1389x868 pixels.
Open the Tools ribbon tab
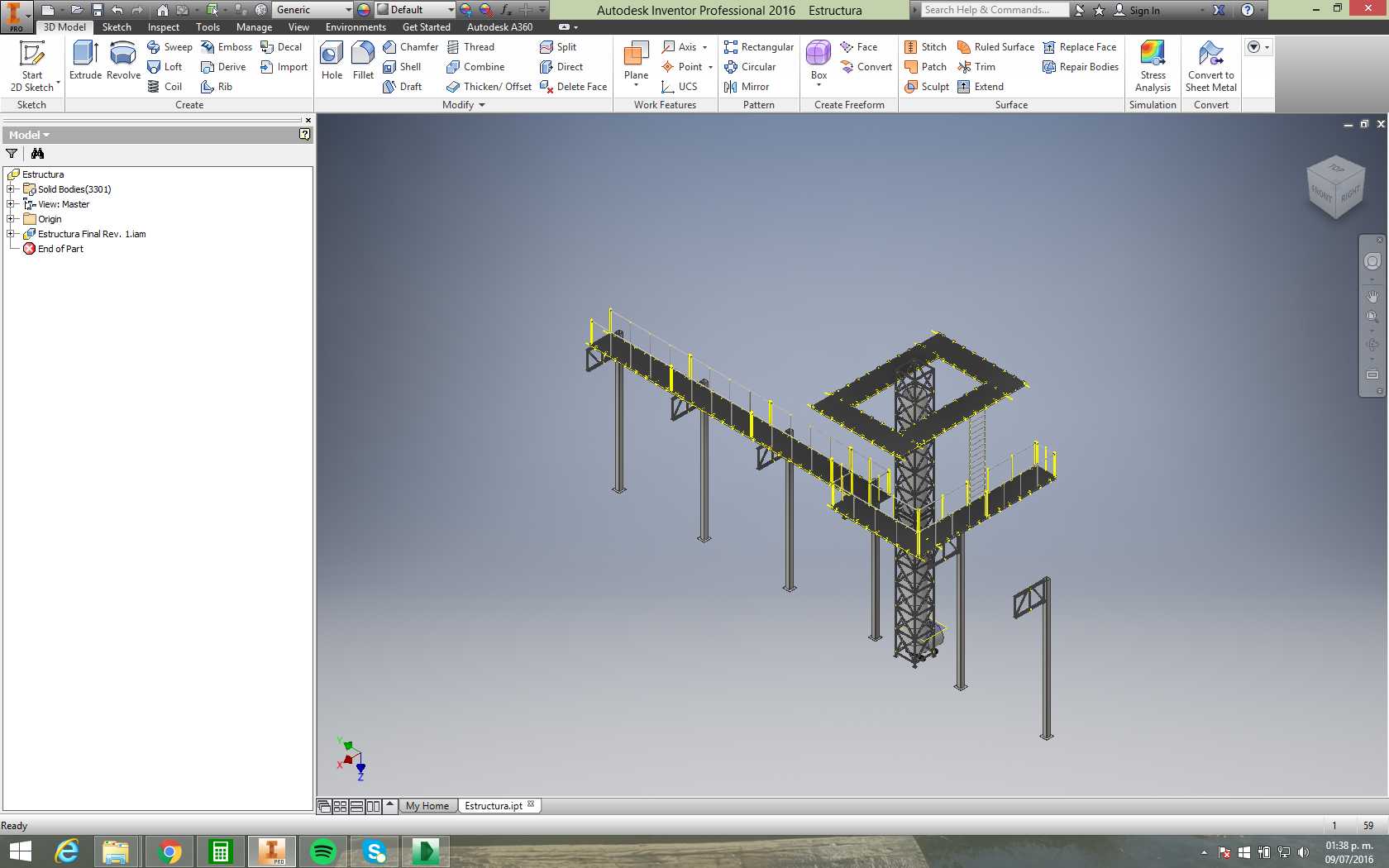(x=208, y=27)
